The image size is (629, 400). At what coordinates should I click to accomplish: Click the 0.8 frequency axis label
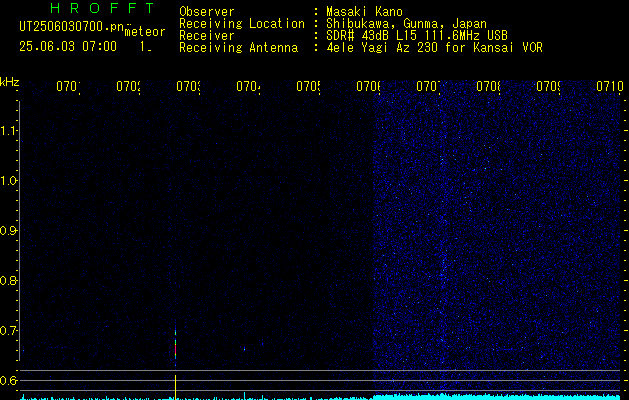8,280
